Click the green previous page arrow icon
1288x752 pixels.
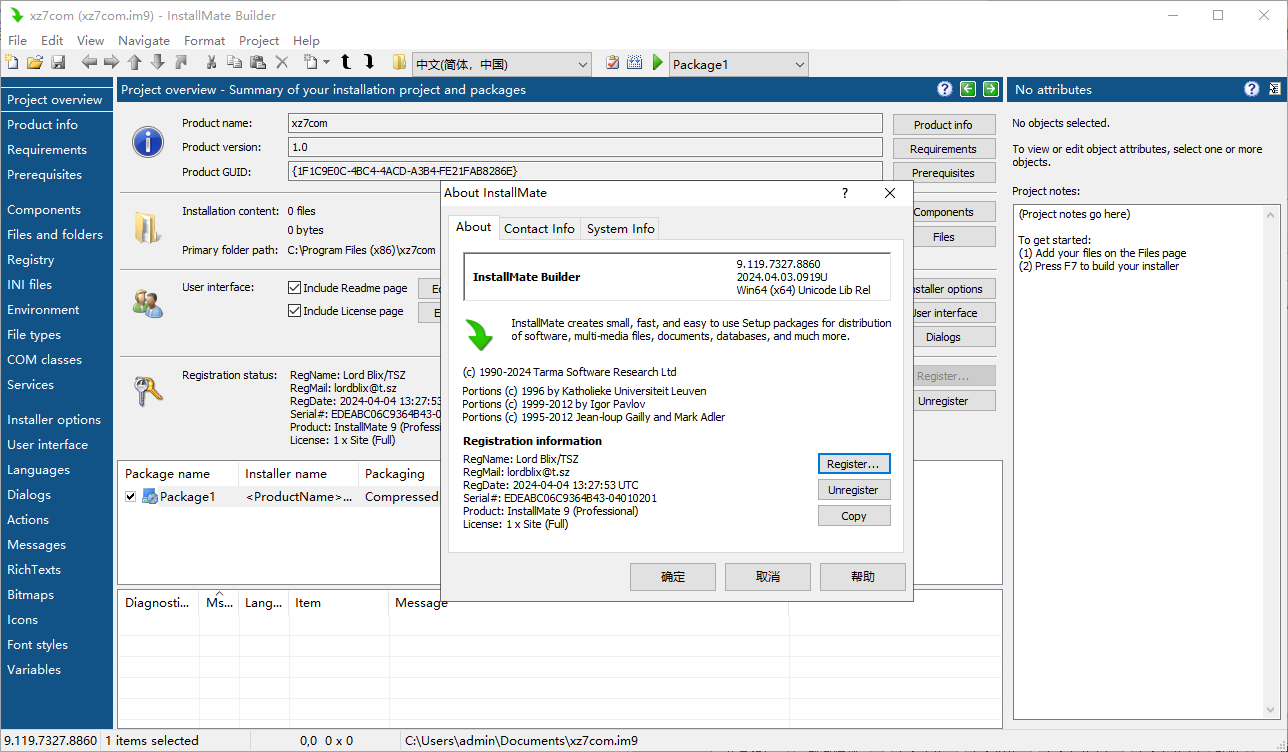point(968,89)
